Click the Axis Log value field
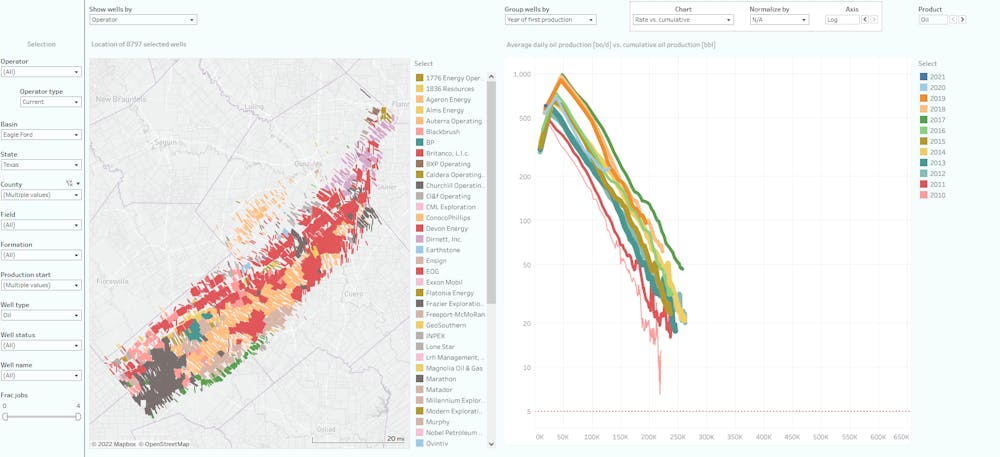The height and width of the screenshot is (457, 1000). click(x=842, y=20)
